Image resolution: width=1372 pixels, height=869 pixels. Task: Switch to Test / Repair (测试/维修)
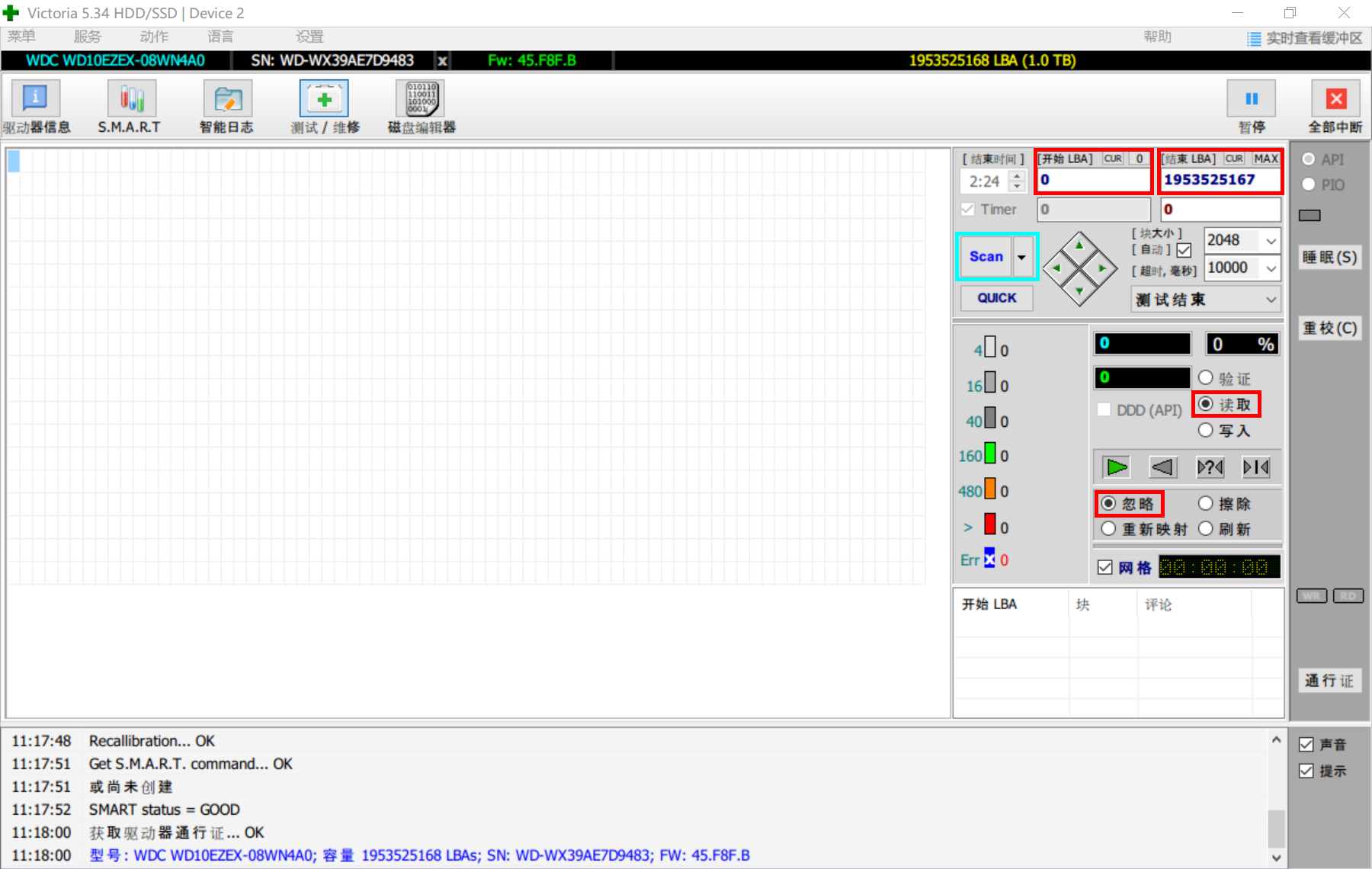tap(324, 107)
